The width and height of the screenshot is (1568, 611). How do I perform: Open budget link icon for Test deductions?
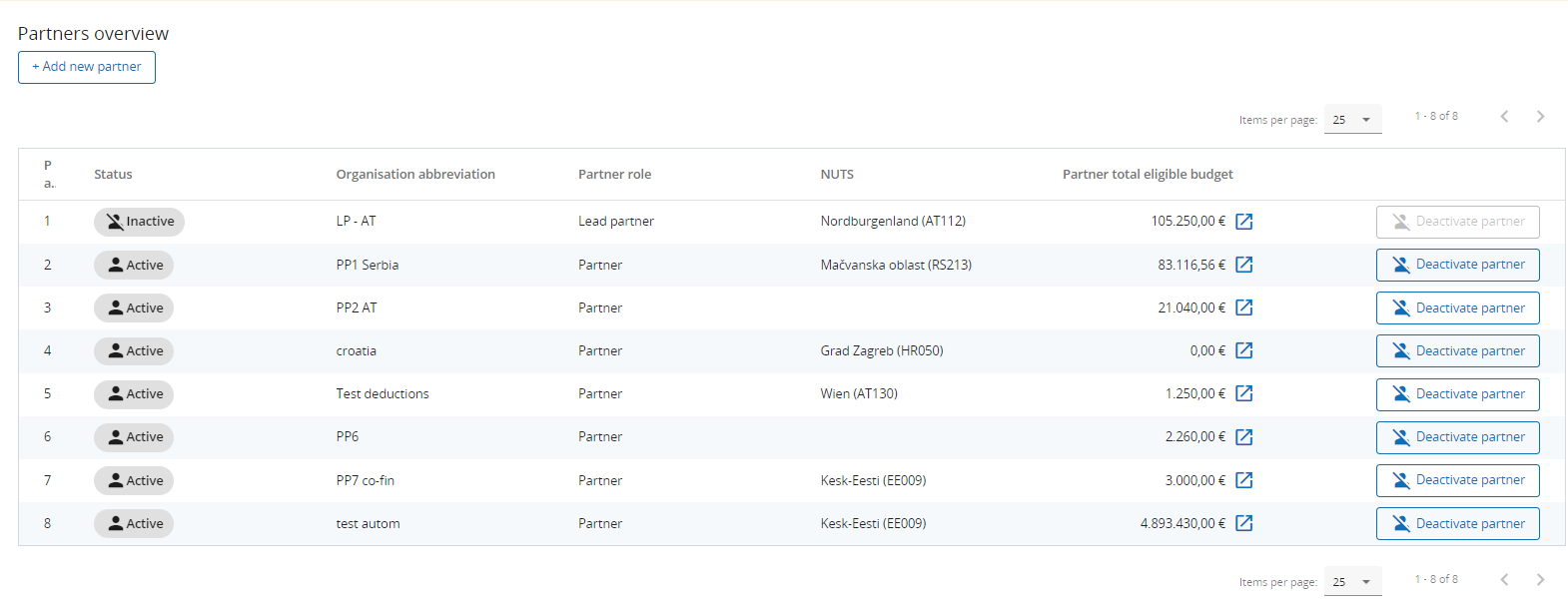[1243, 393]
